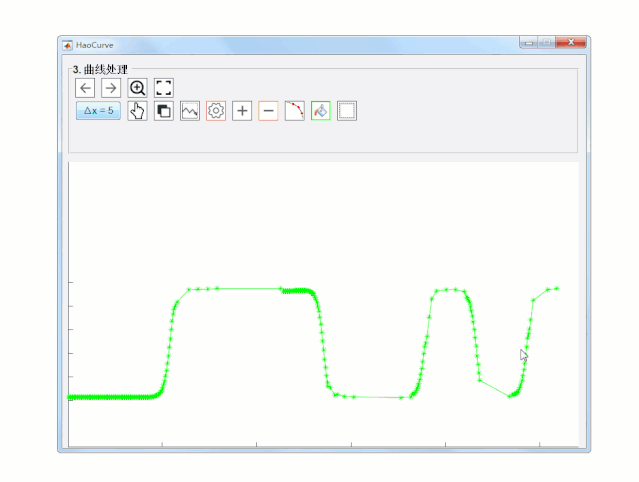Close the HaoCurve window

(x=571, y=42)
